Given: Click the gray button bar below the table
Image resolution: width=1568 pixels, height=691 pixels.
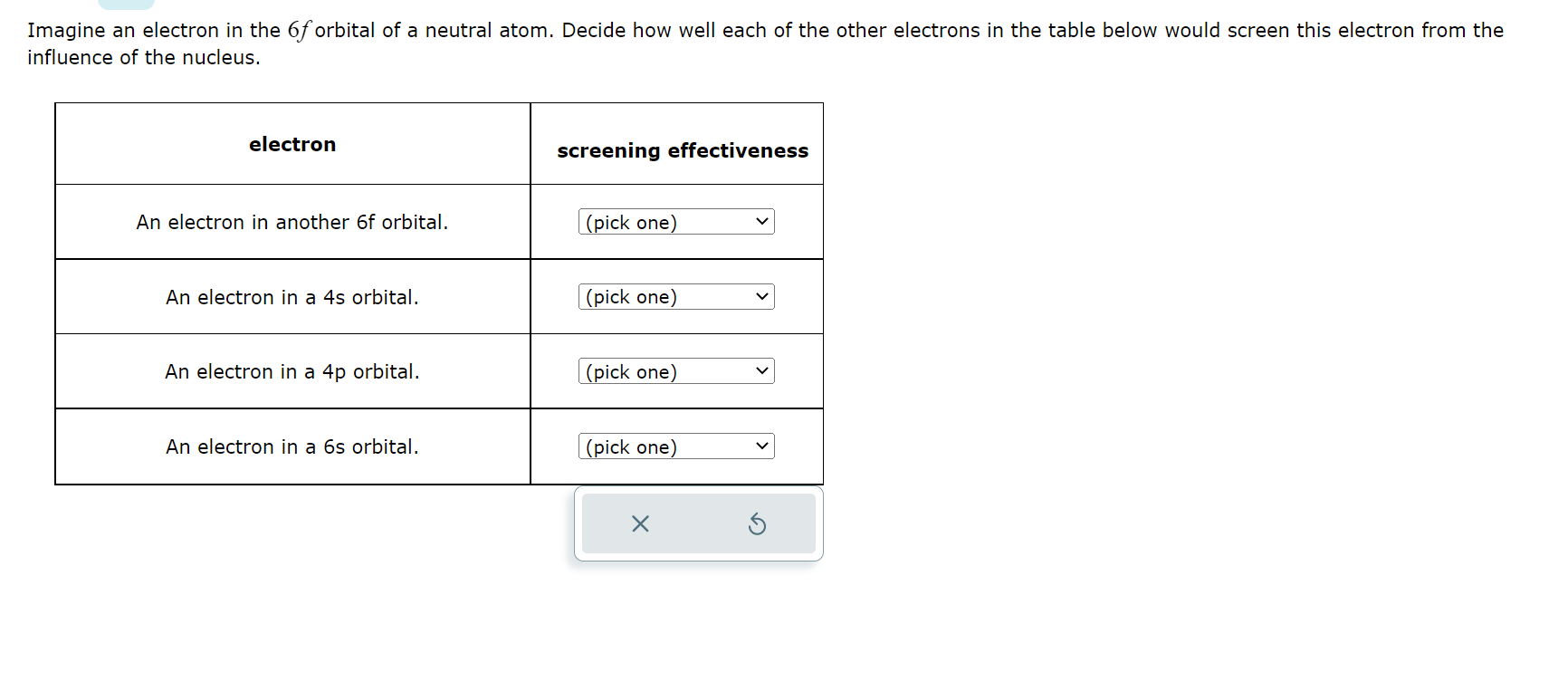Looking at the screenshot, I should (698, 523).
